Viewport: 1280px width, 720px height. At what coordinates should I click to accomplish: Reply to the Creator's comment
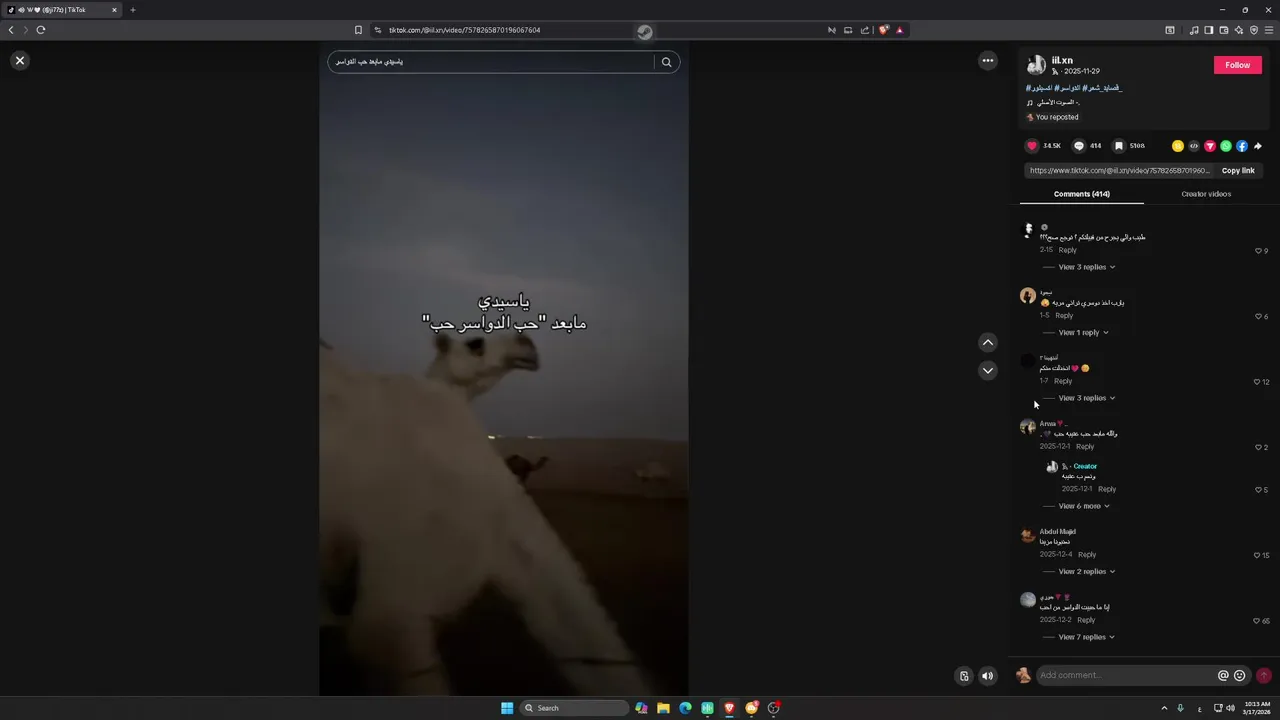[1107, 489]
